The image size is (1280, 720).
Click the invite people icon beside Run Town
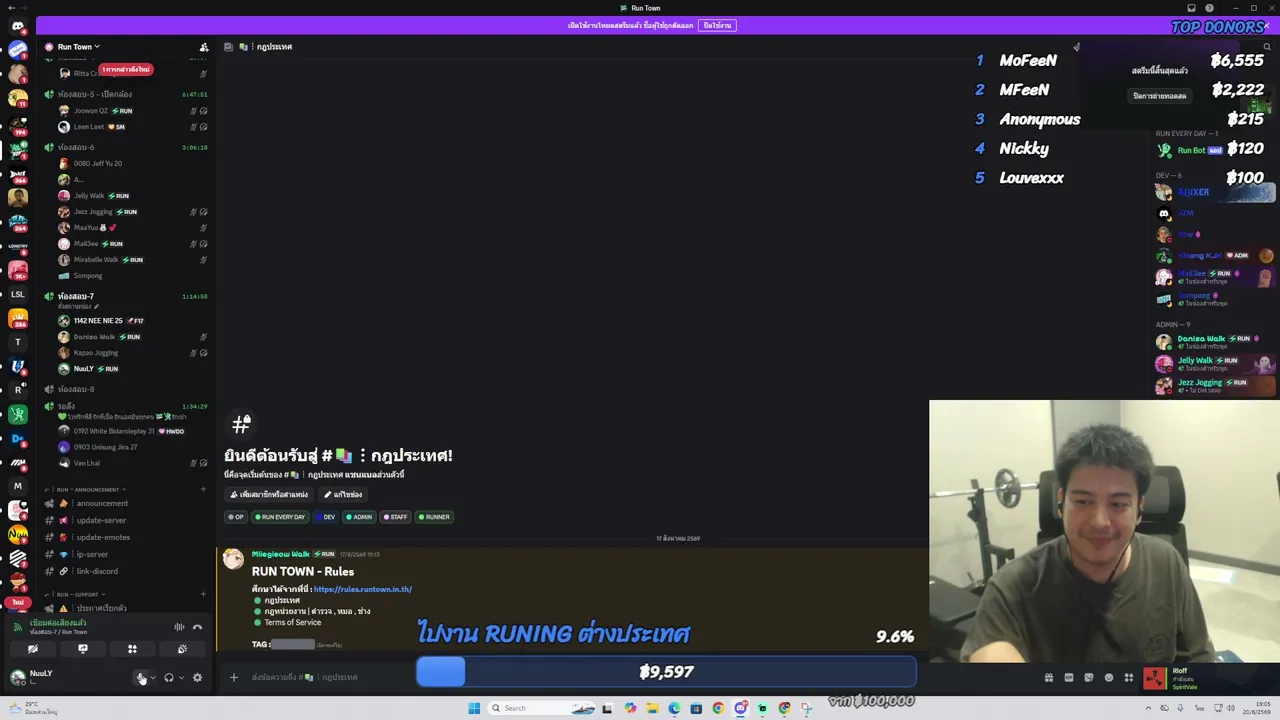click(204, 47)
